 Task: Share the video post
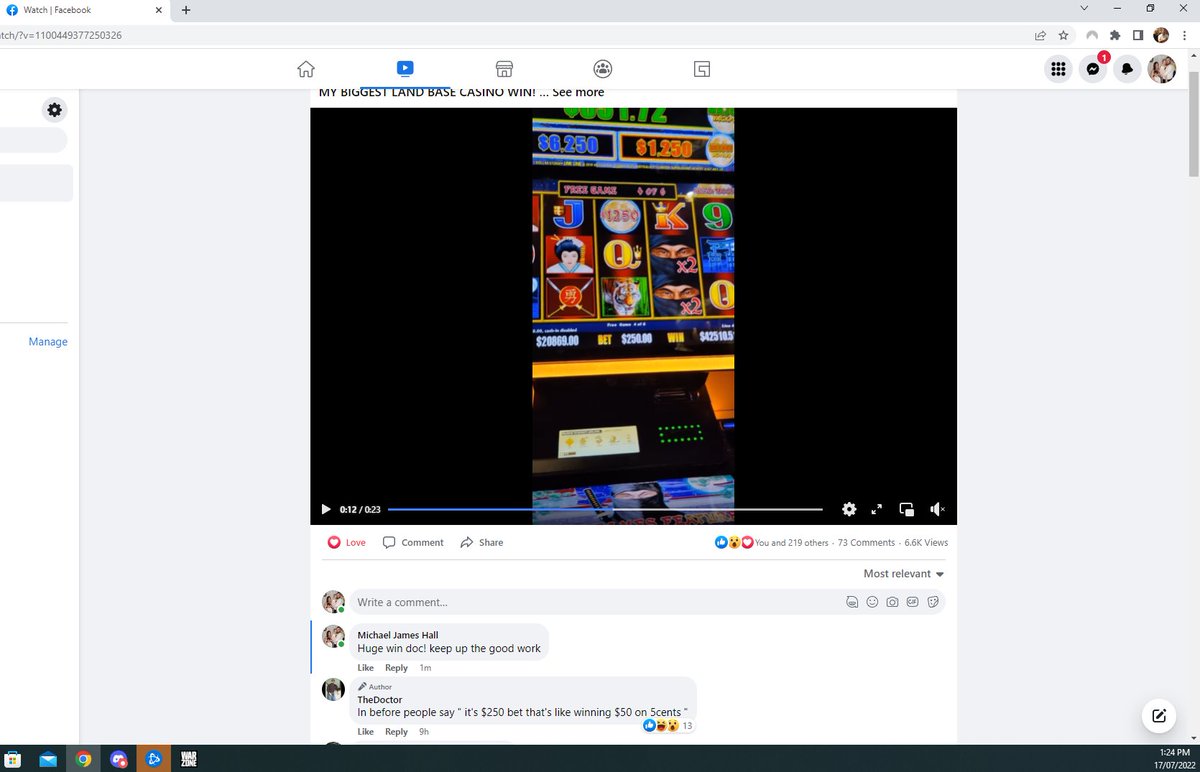click(481, 542)
